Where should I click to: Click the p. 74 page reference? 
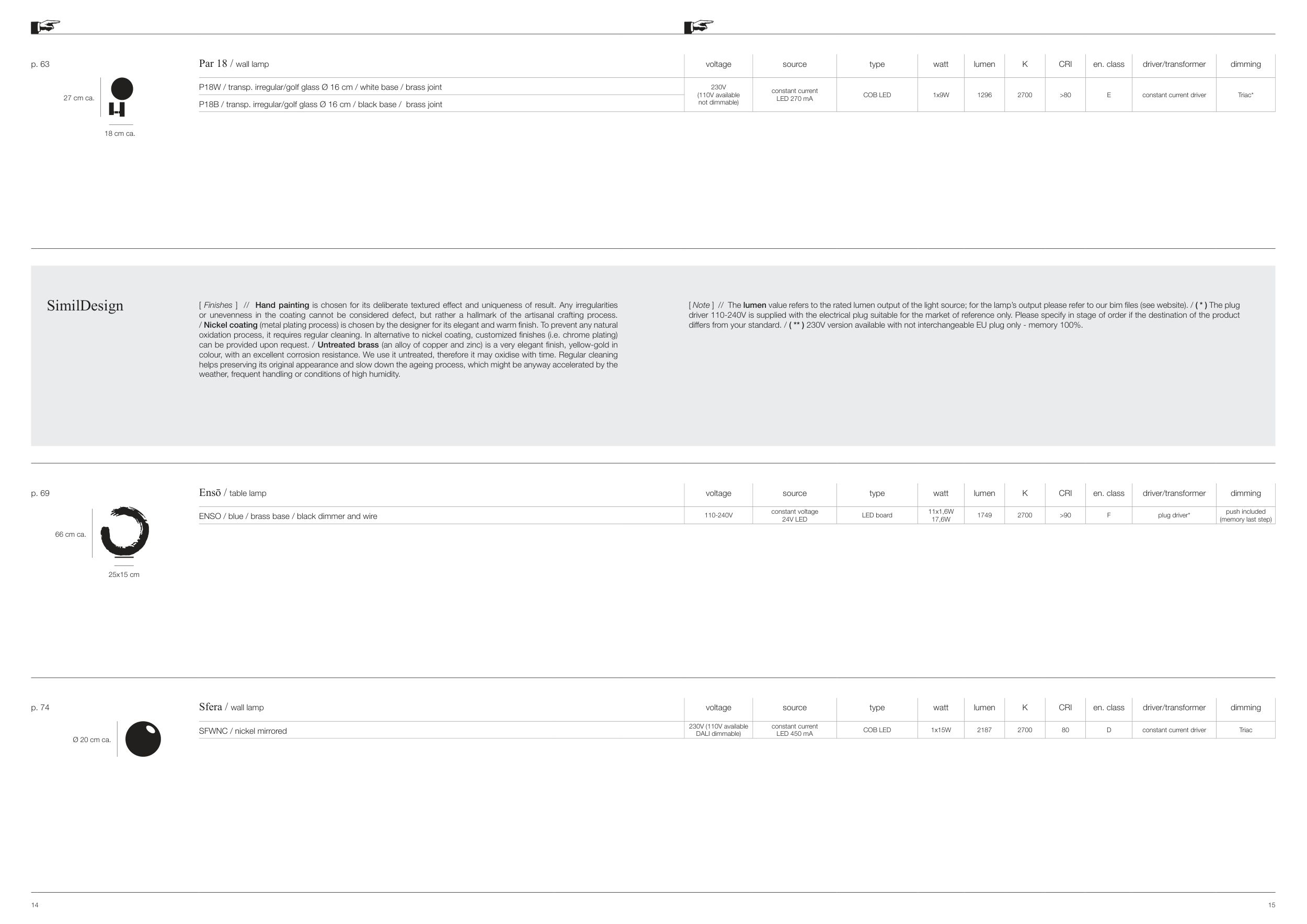[40, 707]
